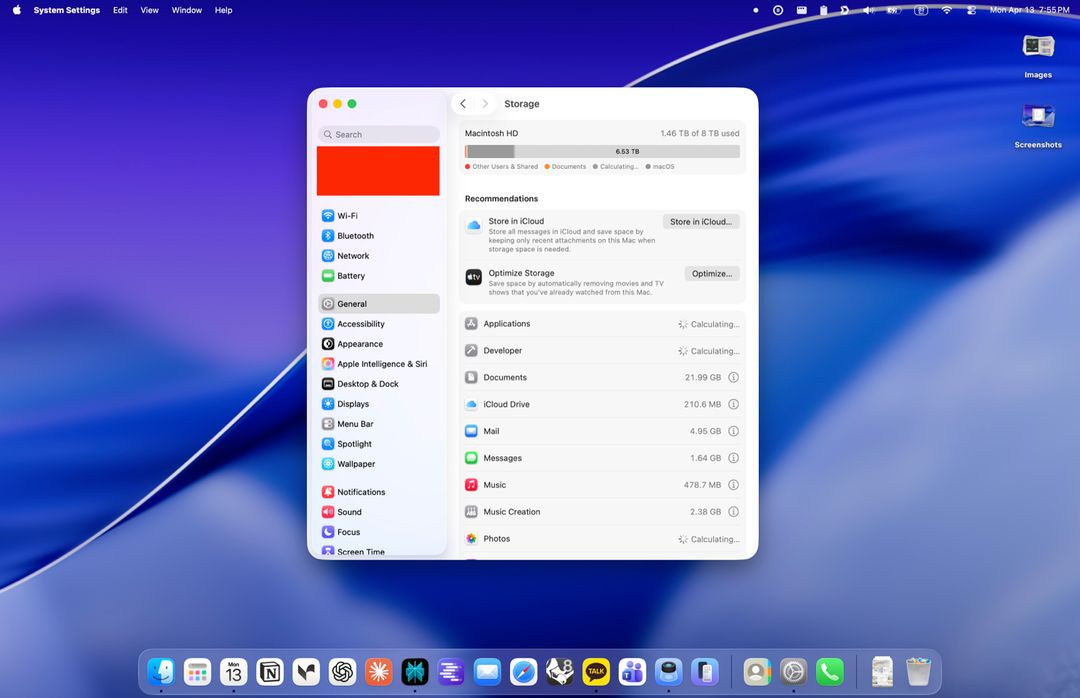
Task: Select the Developer storage row
Action: coord(602,351)
